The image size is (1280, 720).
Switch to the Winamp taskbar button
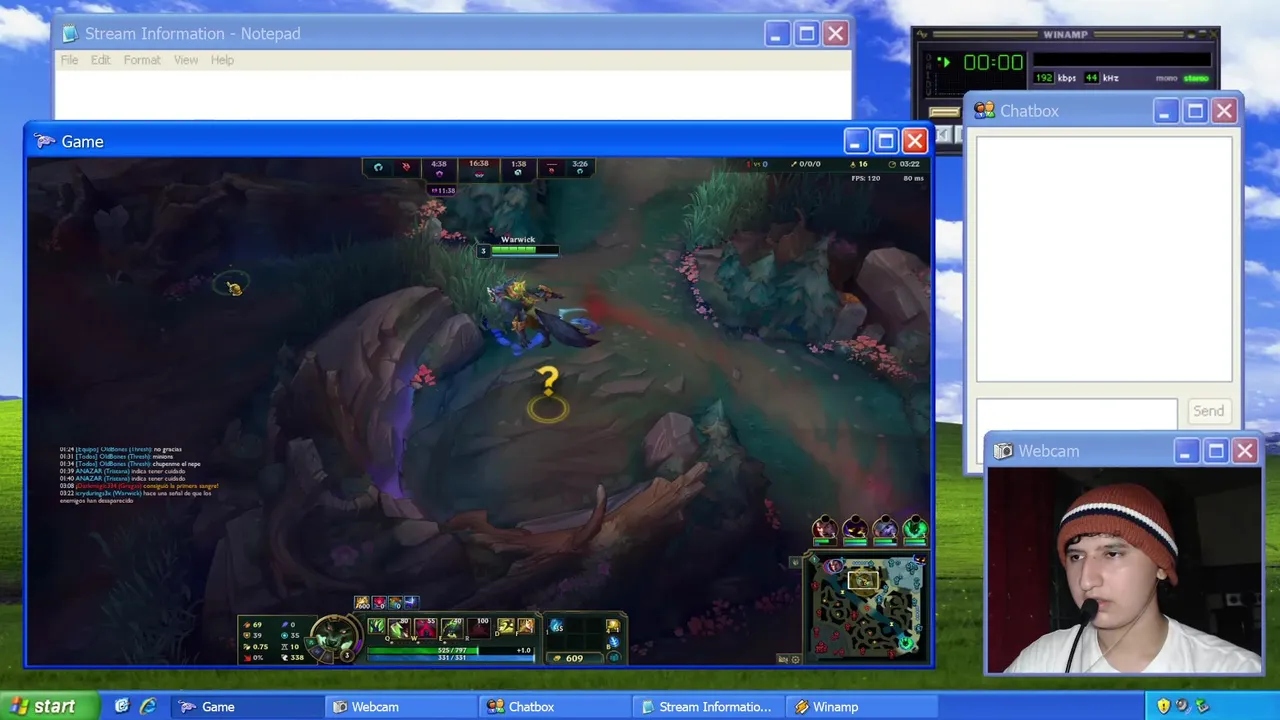point(863,706)
